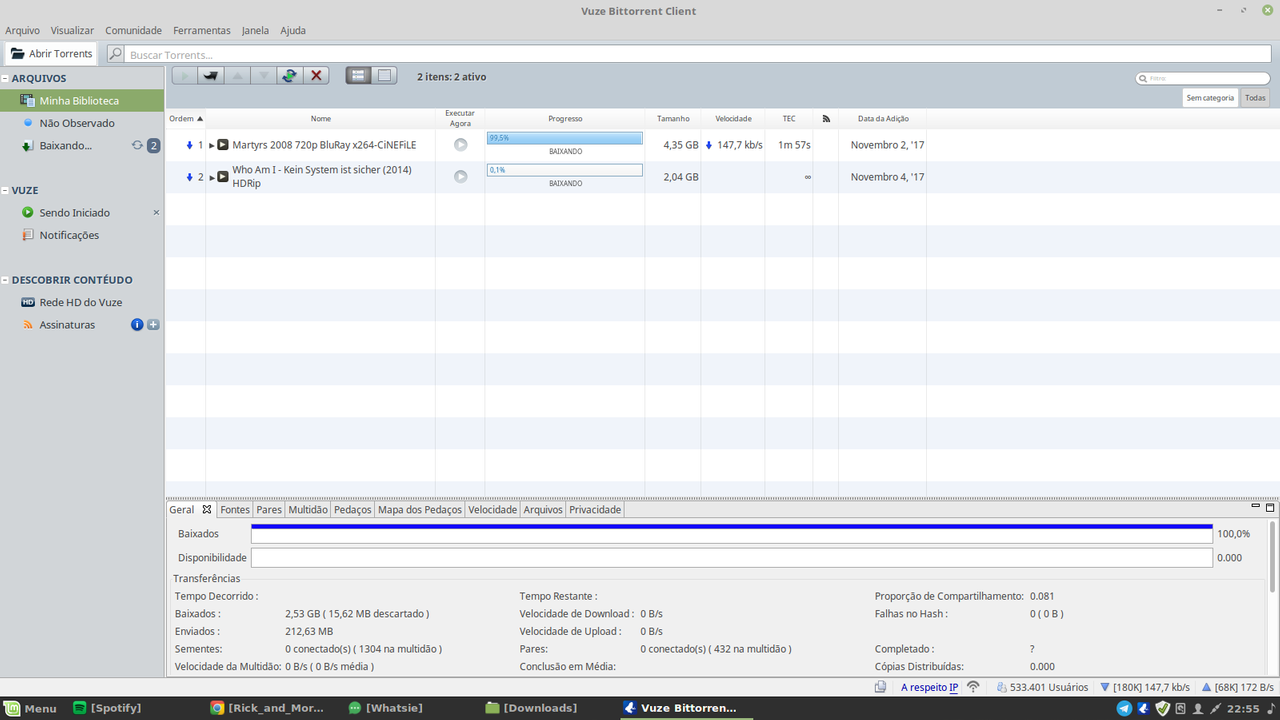Viewport: 1280px width, 720px height.
Task: Minimize the details panel
Action: click(x=1256, y=507)
